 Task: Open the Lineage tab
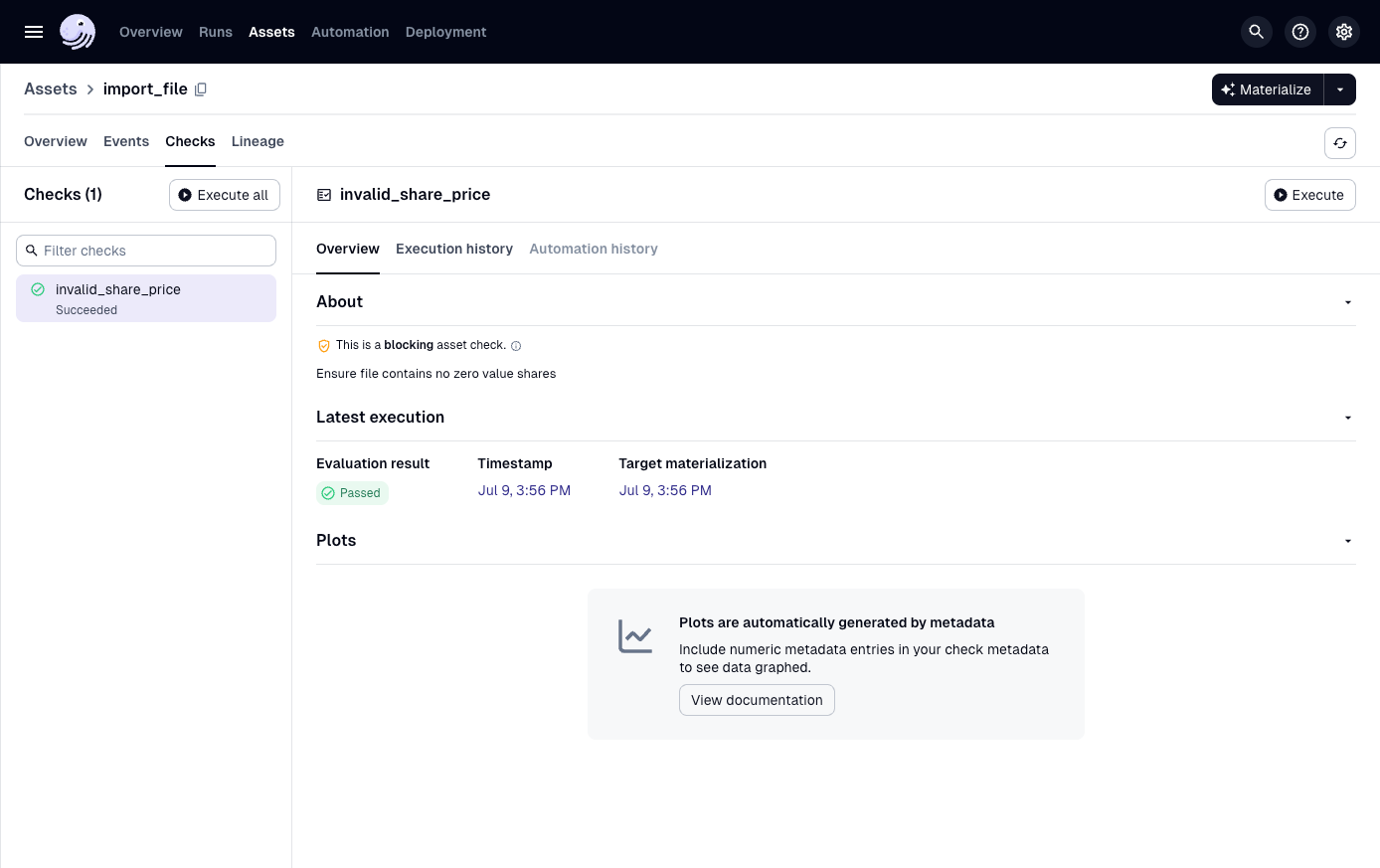258,141
